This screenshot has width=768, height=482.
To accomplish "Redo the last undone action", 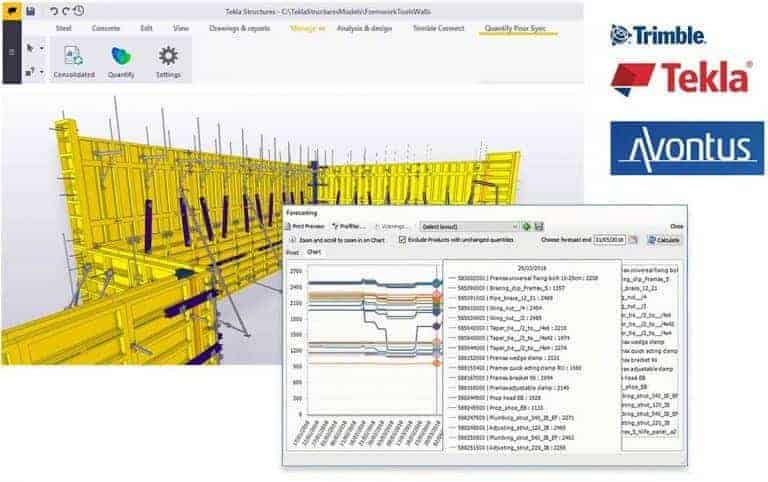I will (66, 11).
